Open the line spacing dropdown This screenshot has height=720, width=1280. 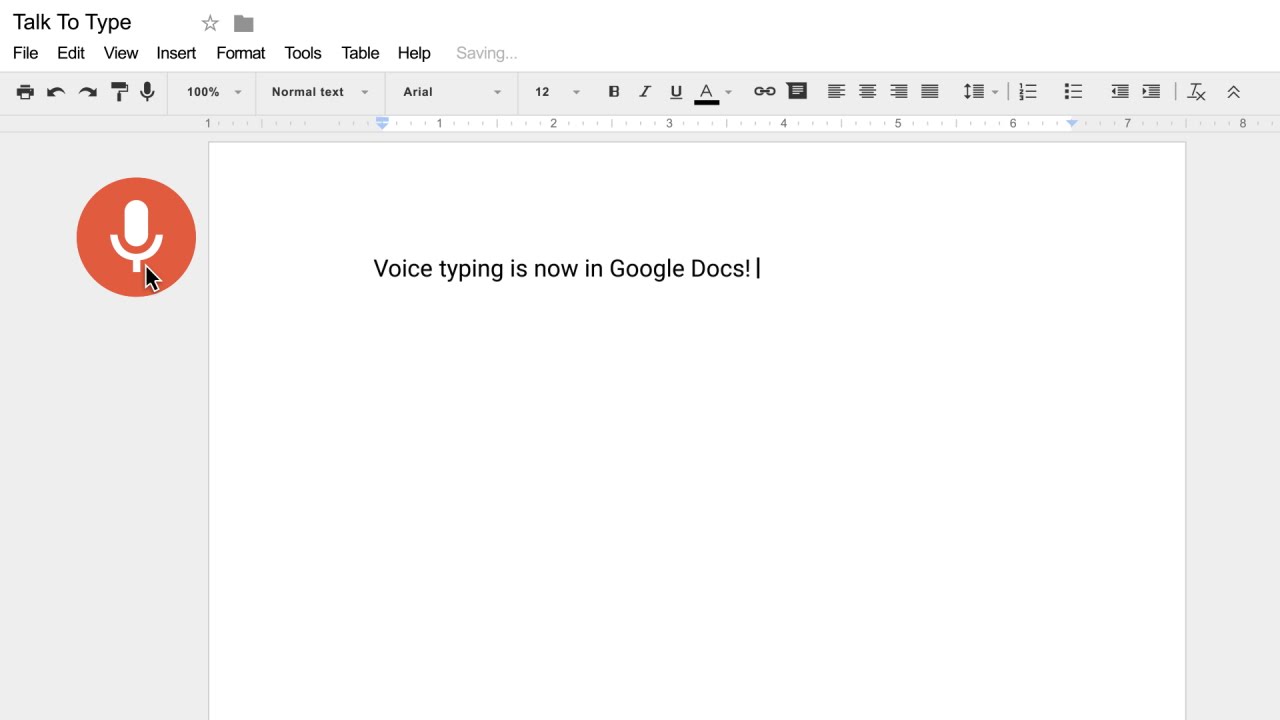pos(978,91)
